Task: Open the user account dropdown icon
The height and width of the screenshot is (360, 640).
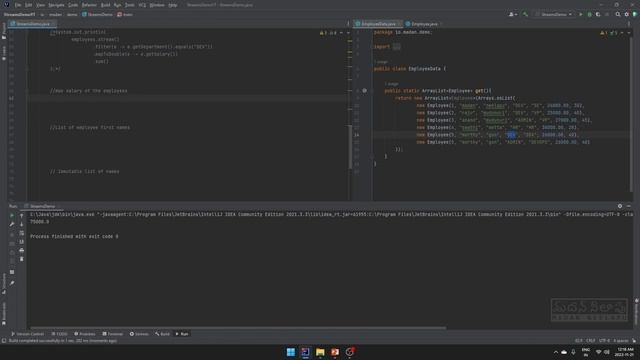Action: pos(513,14)
